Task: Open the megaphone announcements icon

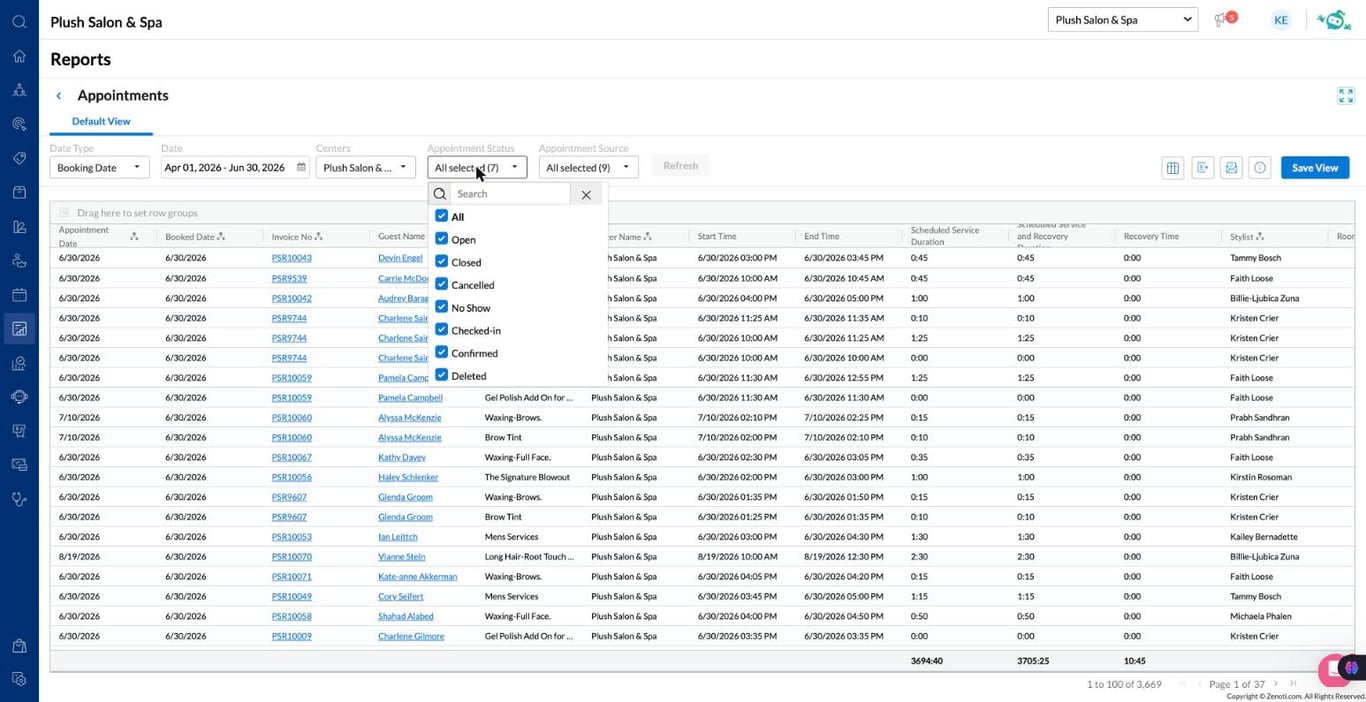Action: tap(1221, 20)
